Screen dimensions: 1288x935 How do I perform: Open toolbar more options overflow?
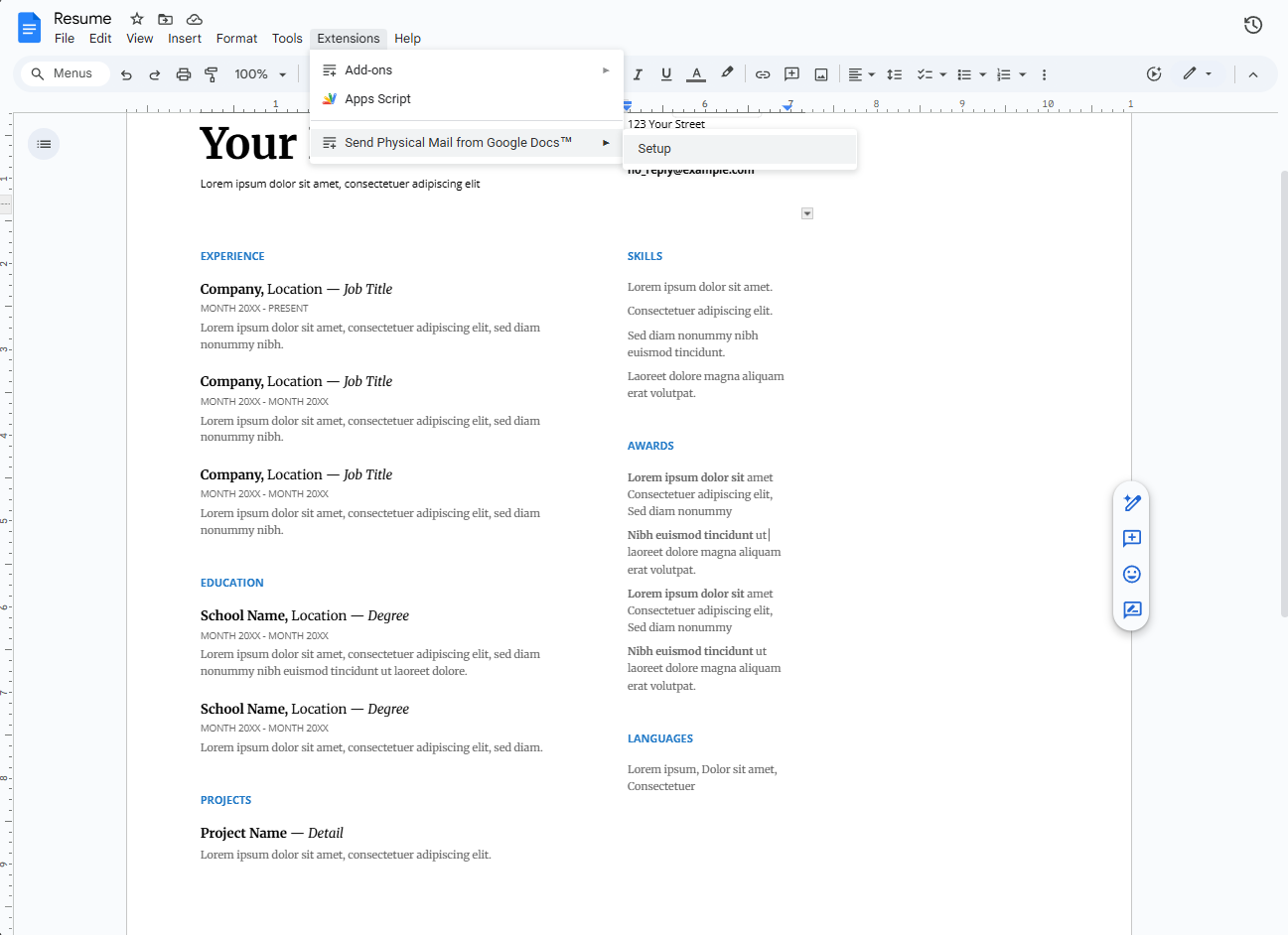(x=1044, y=74)
